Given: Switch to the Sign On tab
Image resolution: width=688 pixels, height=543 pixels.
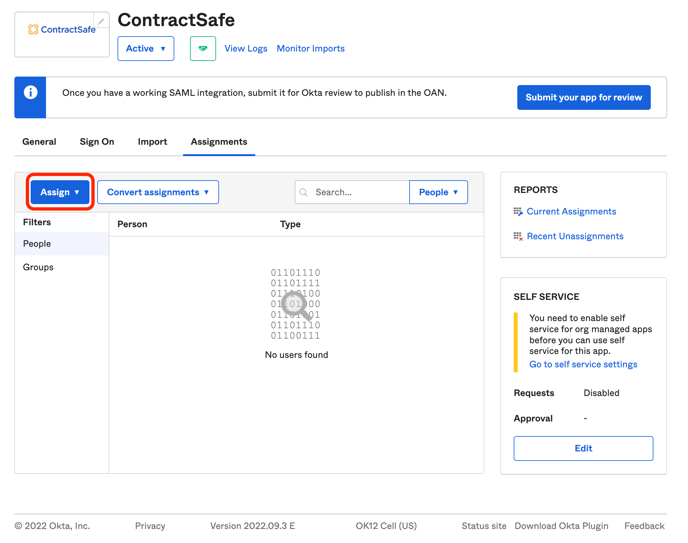Looking at the screenshot, I should coord(97,142).
